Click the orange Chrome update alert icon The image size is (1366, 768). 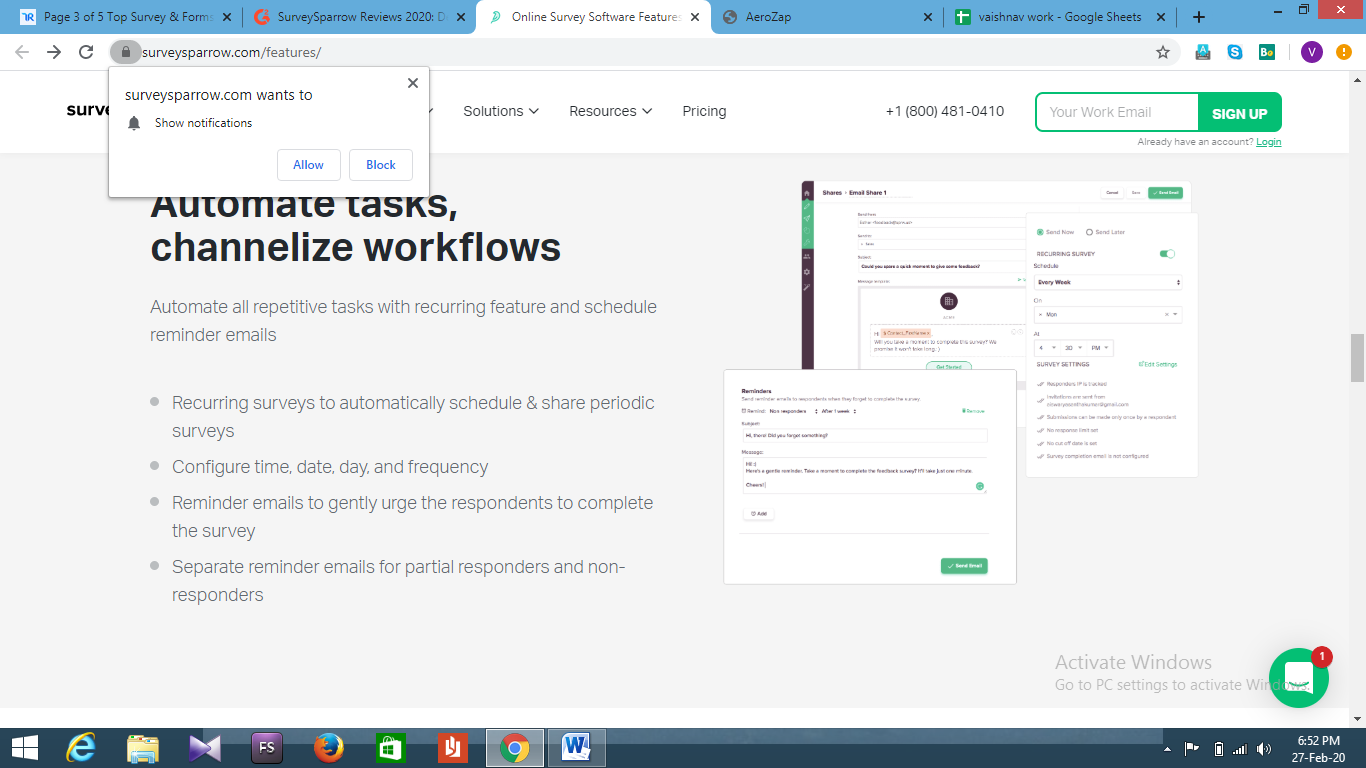point(1344,52)
